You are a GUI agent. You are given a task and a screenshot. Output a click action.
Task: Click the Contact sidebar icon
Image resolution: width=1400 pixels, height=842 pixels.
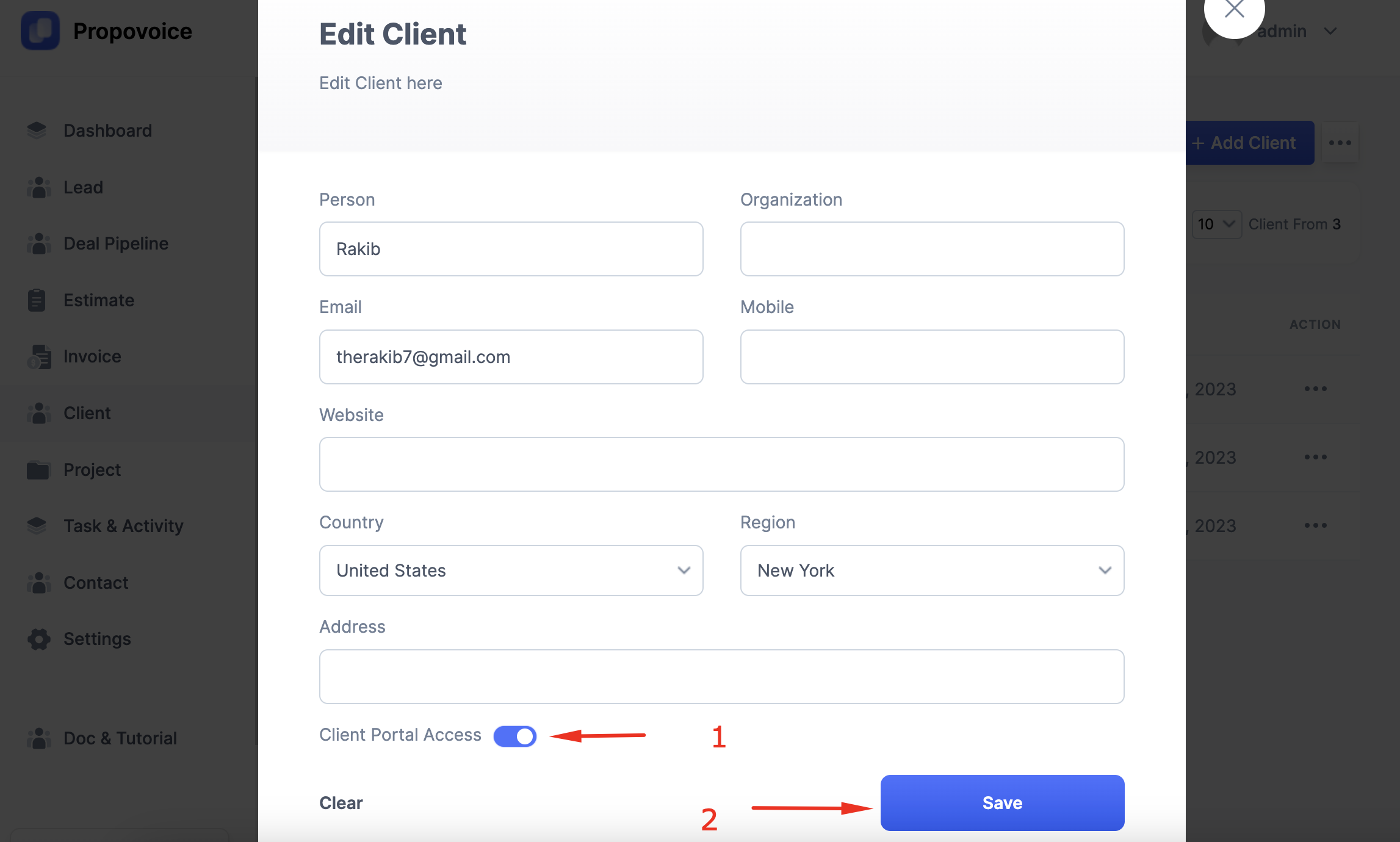(38, 583)
